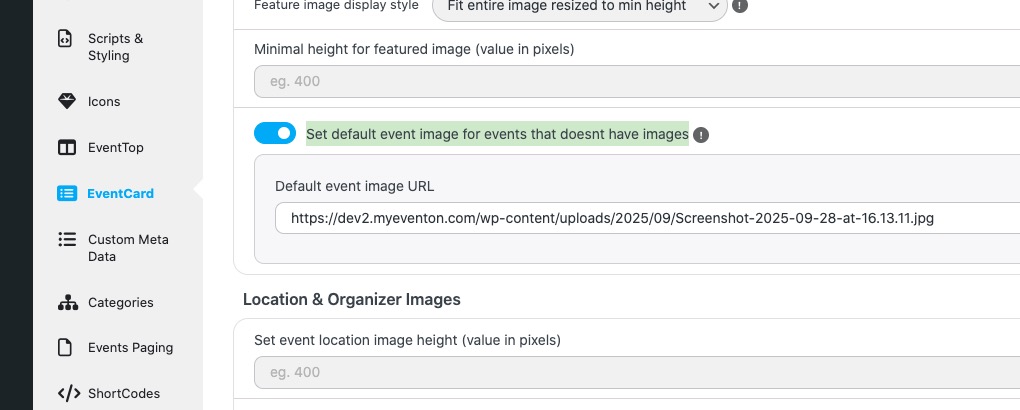This screenshot has height=410, width=1020.
Task: Switch to the Events Paging tab
Action: coord(130,348)
